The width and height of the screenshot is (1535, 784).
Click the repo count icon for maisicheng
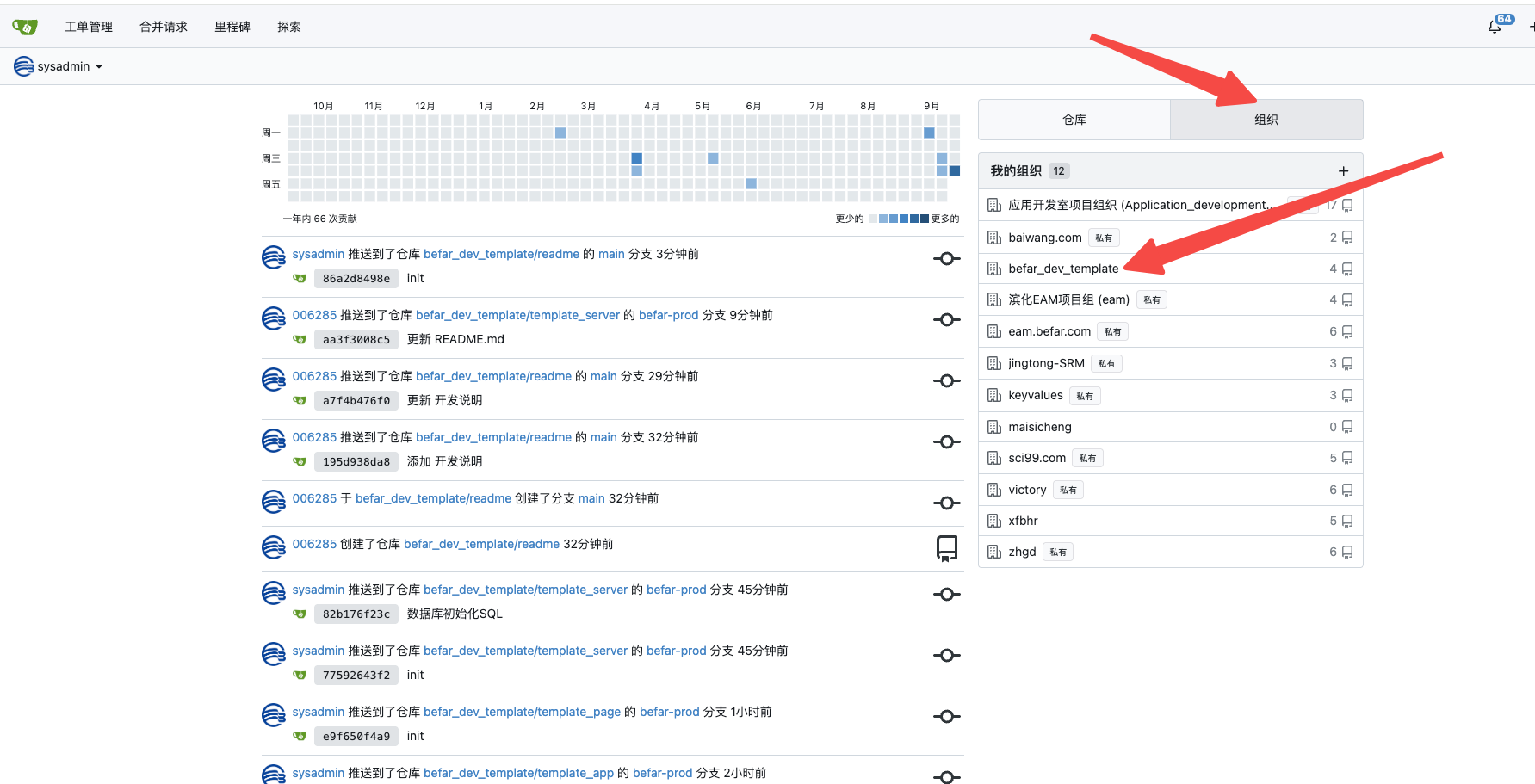(x=1347, y=427)
